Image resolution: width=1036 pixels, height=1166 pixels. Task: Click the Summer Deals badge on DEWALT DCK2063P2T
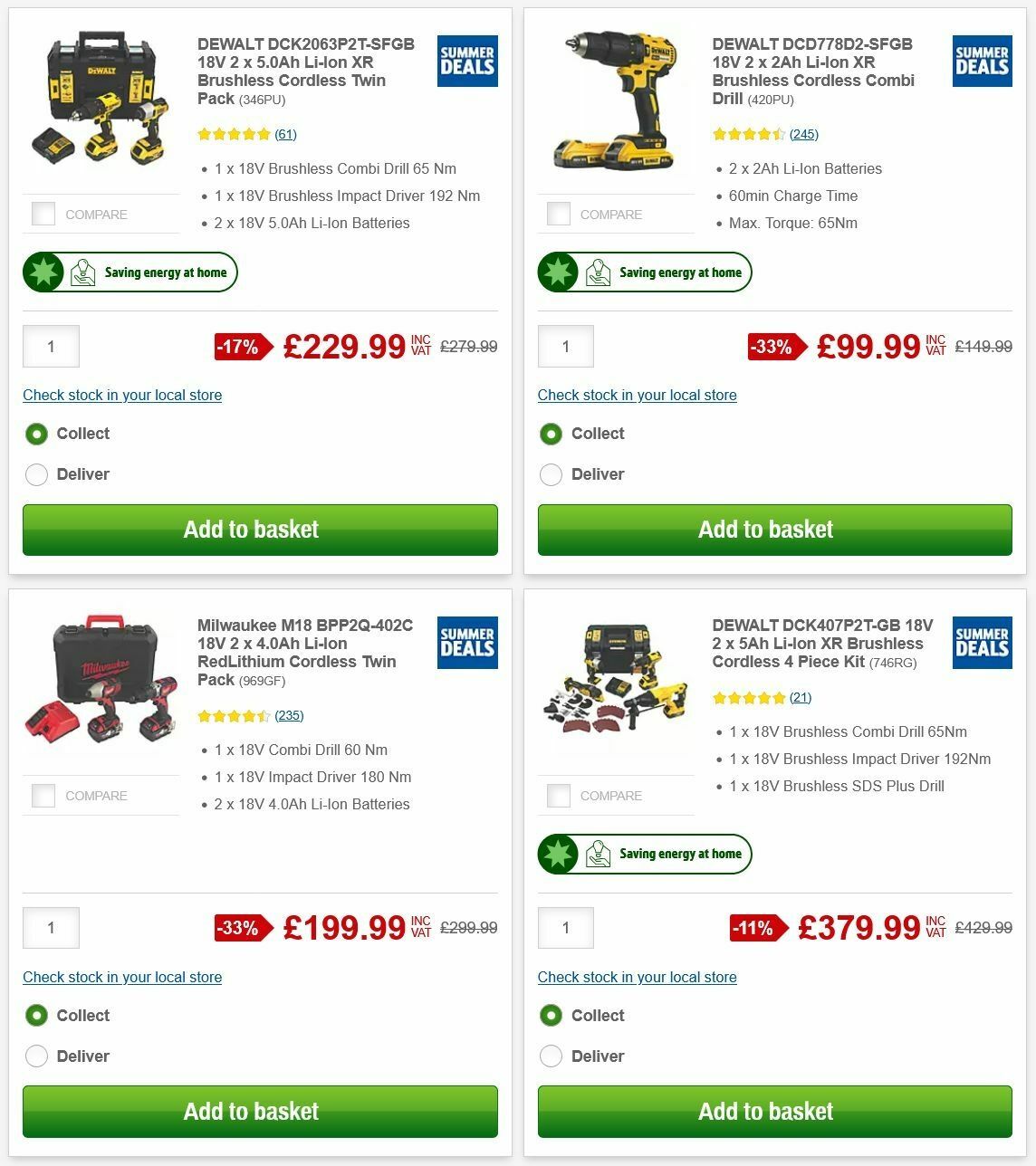point(466,61)
